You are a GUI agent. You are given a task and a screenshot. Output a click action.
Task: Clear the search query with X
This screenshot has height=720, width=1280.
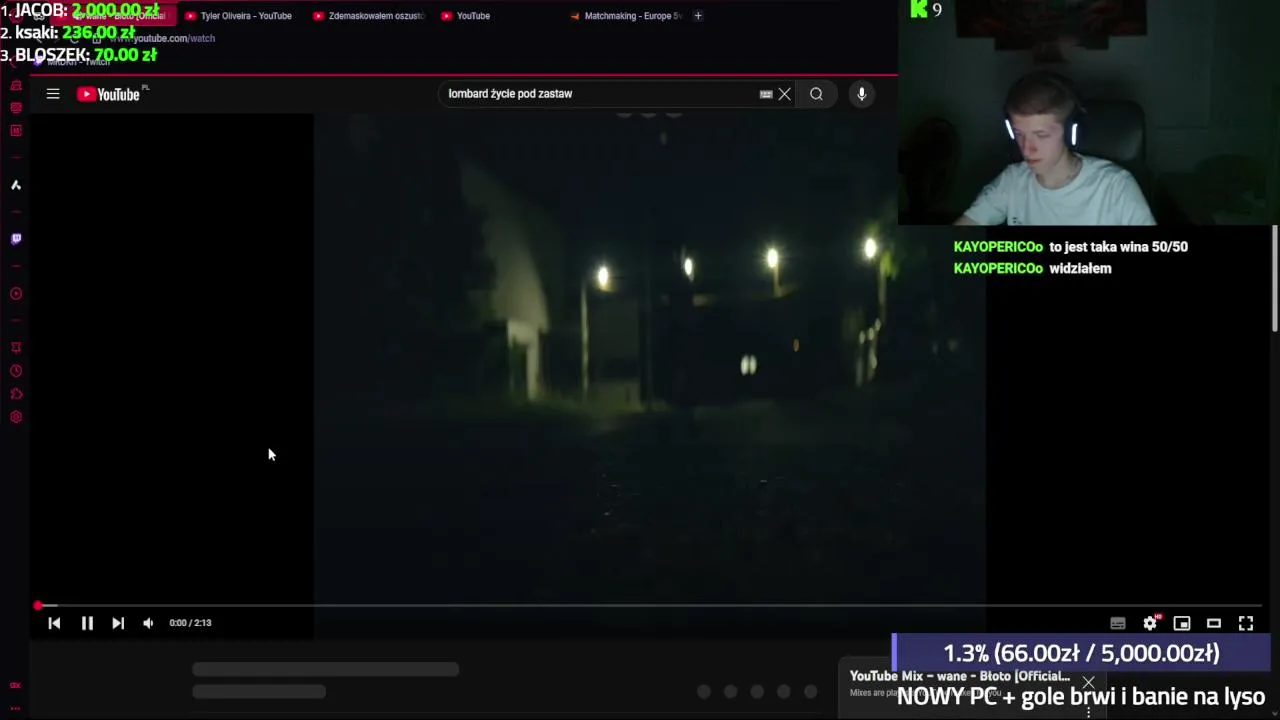click(785, 94)
